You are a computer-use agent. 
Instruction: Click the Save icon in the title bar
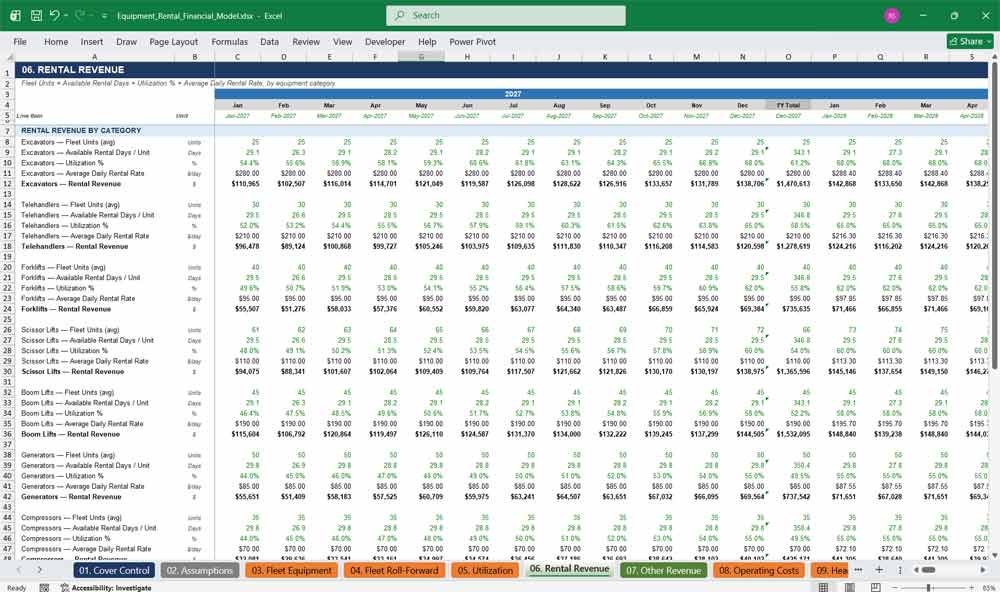(x=36, y=15)
